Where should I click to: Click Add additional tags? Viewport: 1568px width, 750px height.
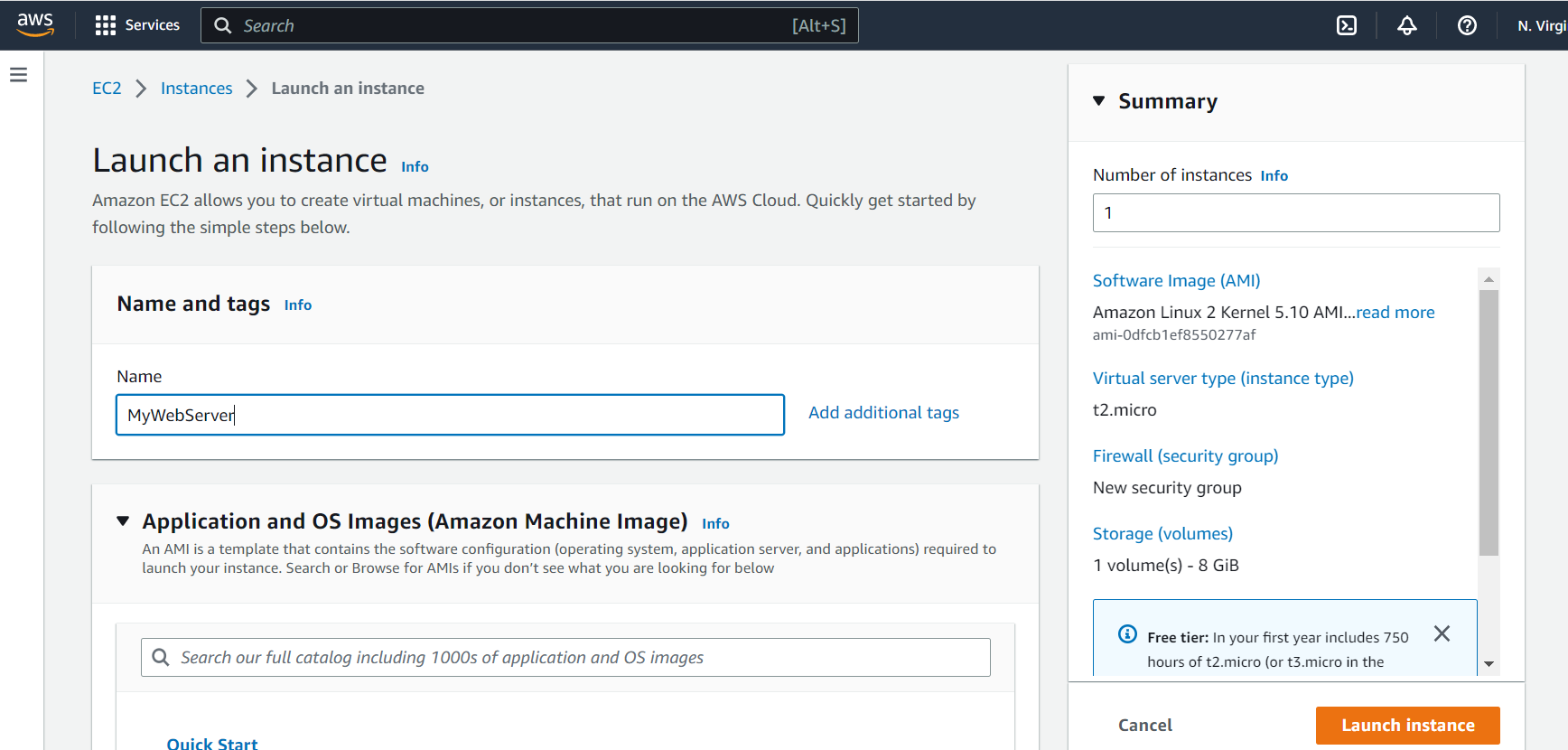coord(883,413)
